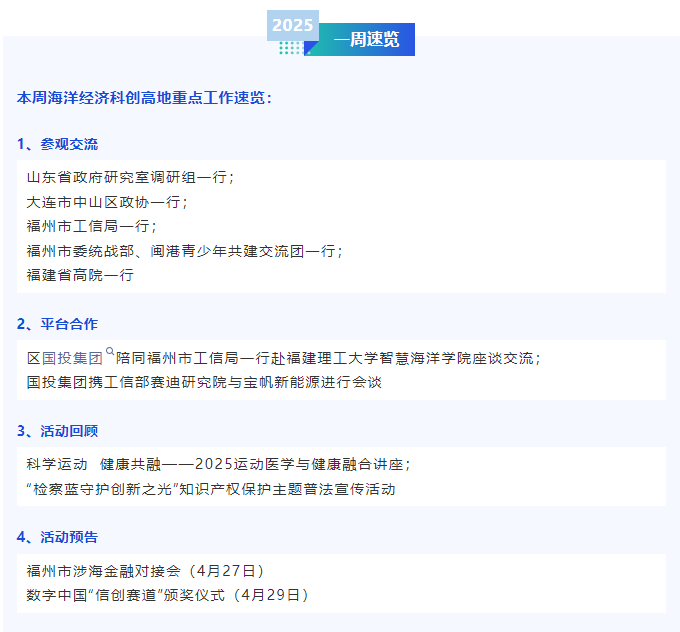680x632 pixels.
Task: Click the line 福州市涉海金融对接会（4月27日）
Action: click(x=145, y=571)
